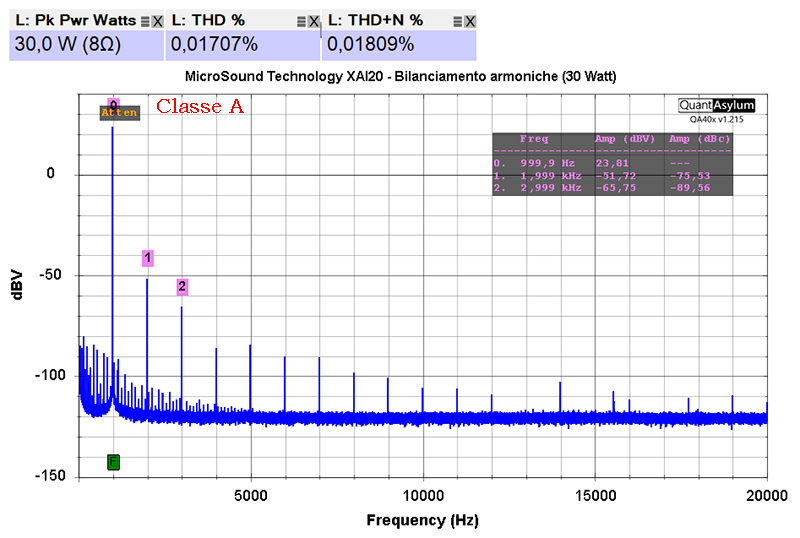Click the Amp (dBV) column header
Image resolution: width=800 pixels, height=538 pixels.
624,139
